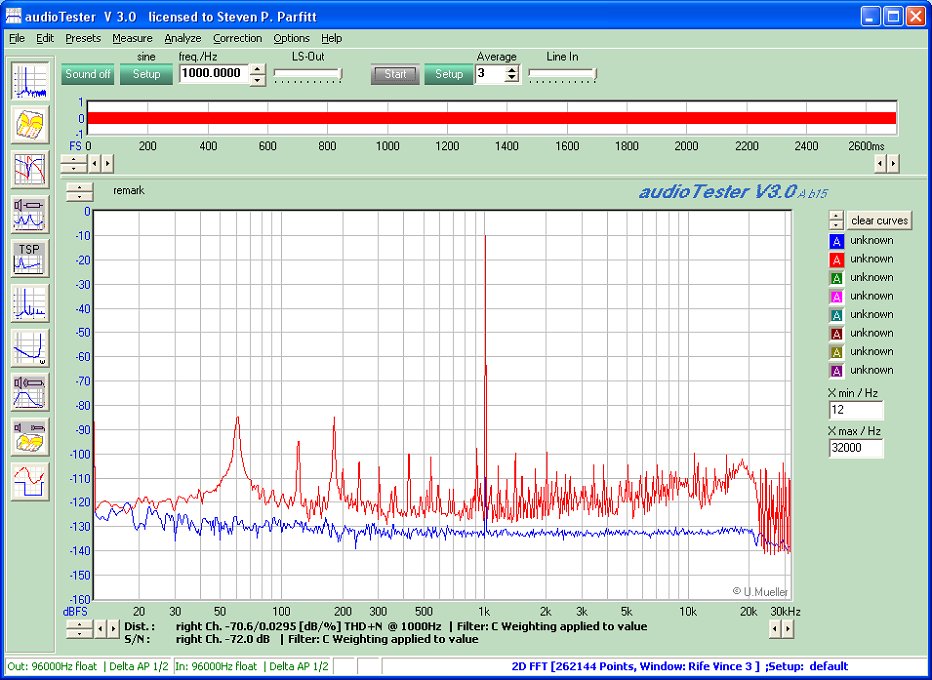This screenshot has height=680, width=932.
Task: Click the Sound off button
Action: (x=87, y=74)
